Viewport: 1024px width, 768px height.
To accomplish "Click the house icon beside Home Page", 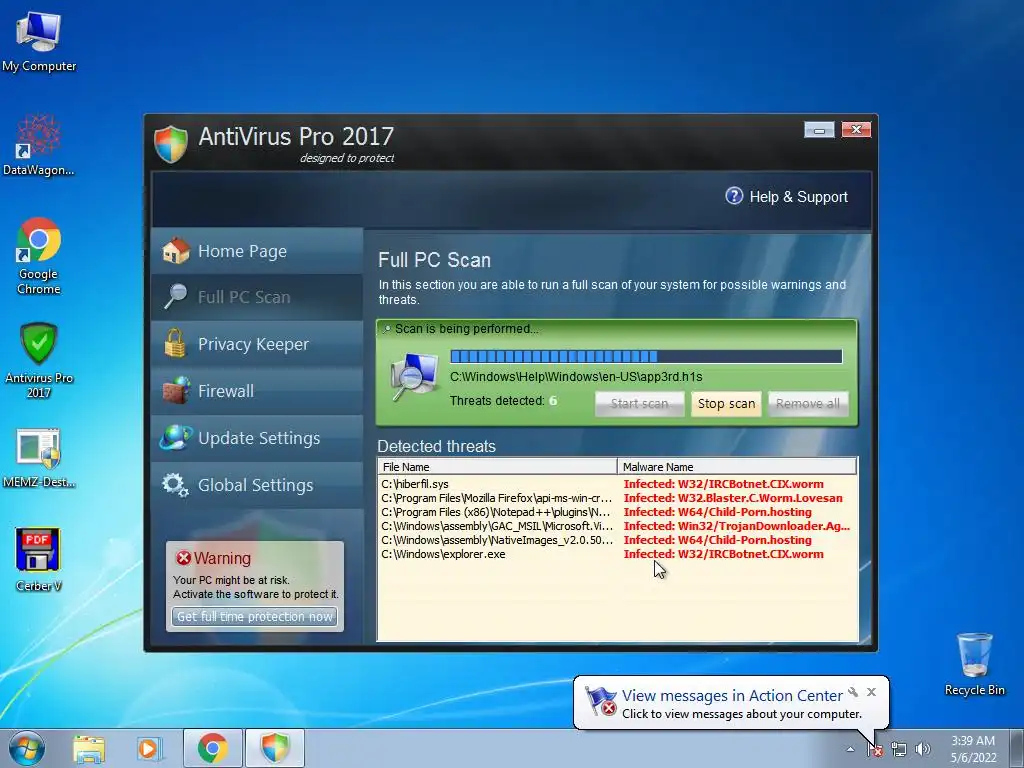I will tap(176, 251).
